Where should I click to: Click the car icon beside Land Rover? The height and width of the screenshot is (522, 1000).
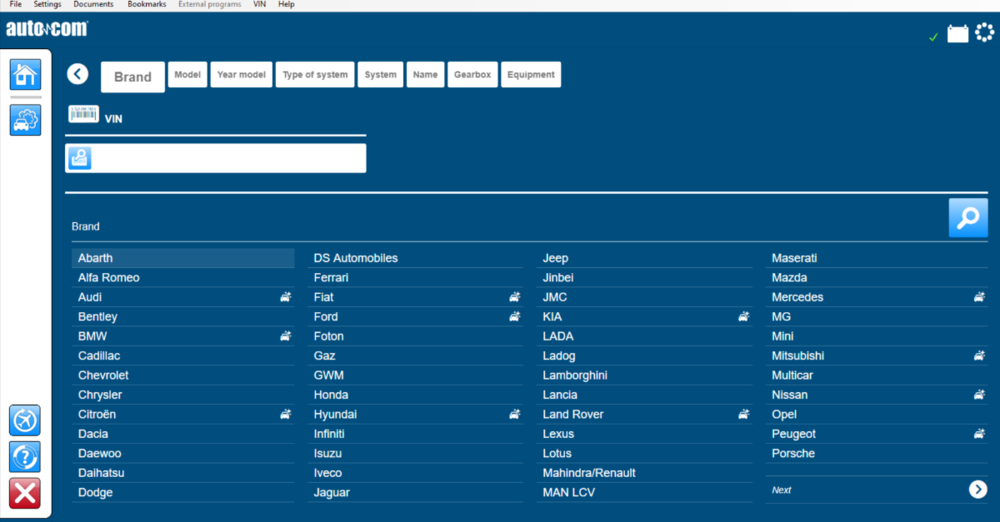[744, 414]
